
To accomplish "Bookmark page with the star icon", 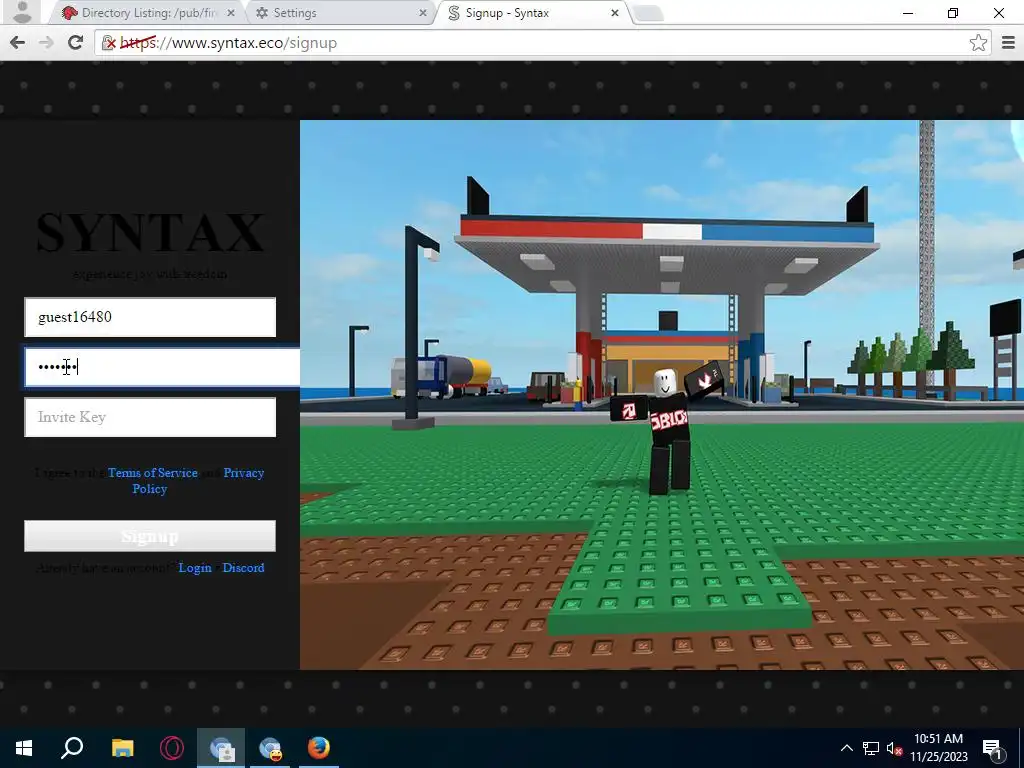I will (x=978, y=42).
